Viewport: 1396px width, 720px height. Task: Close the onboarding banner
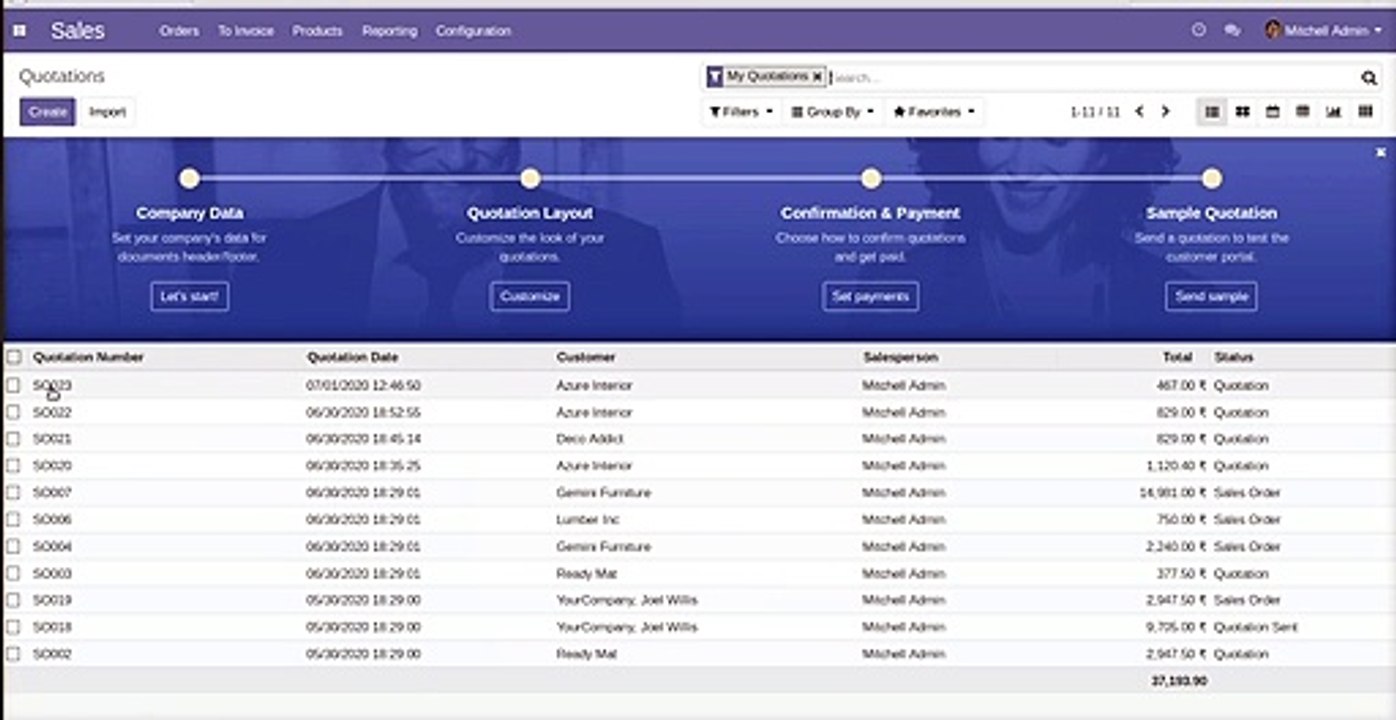click(x=1381, y=152)
